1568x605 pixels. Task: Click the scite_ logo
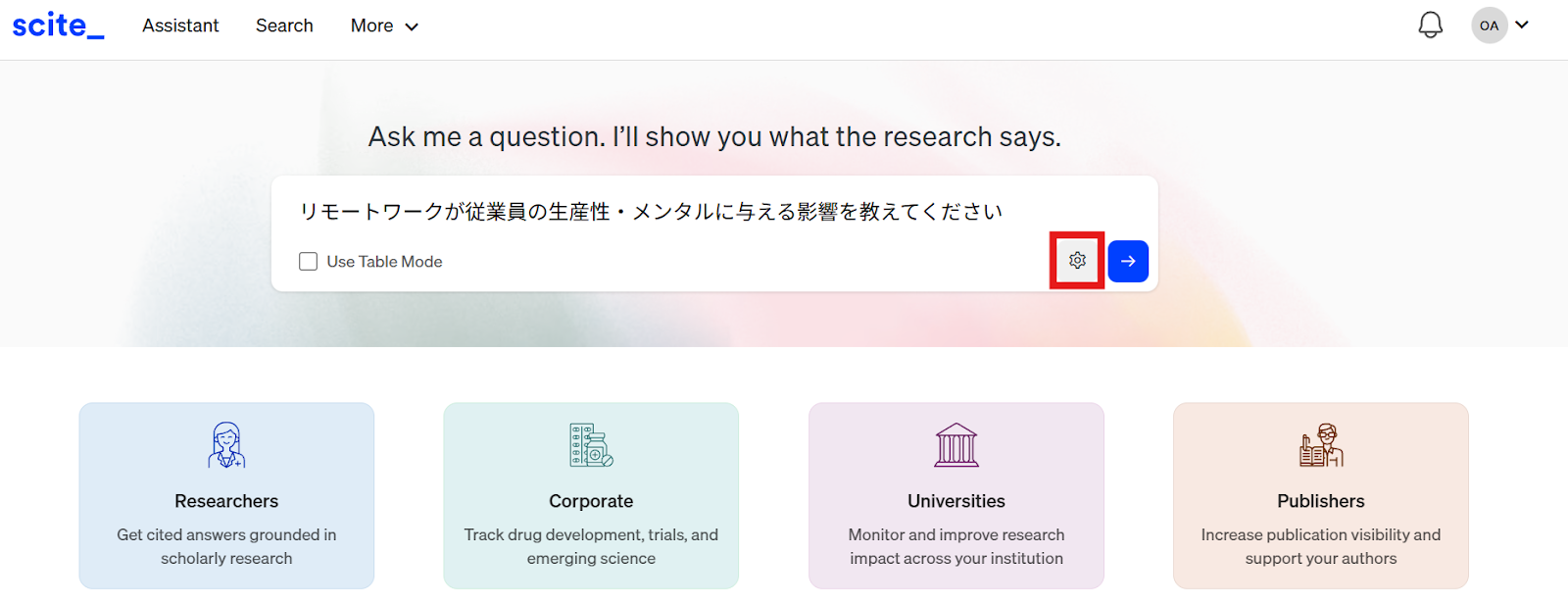58,25
